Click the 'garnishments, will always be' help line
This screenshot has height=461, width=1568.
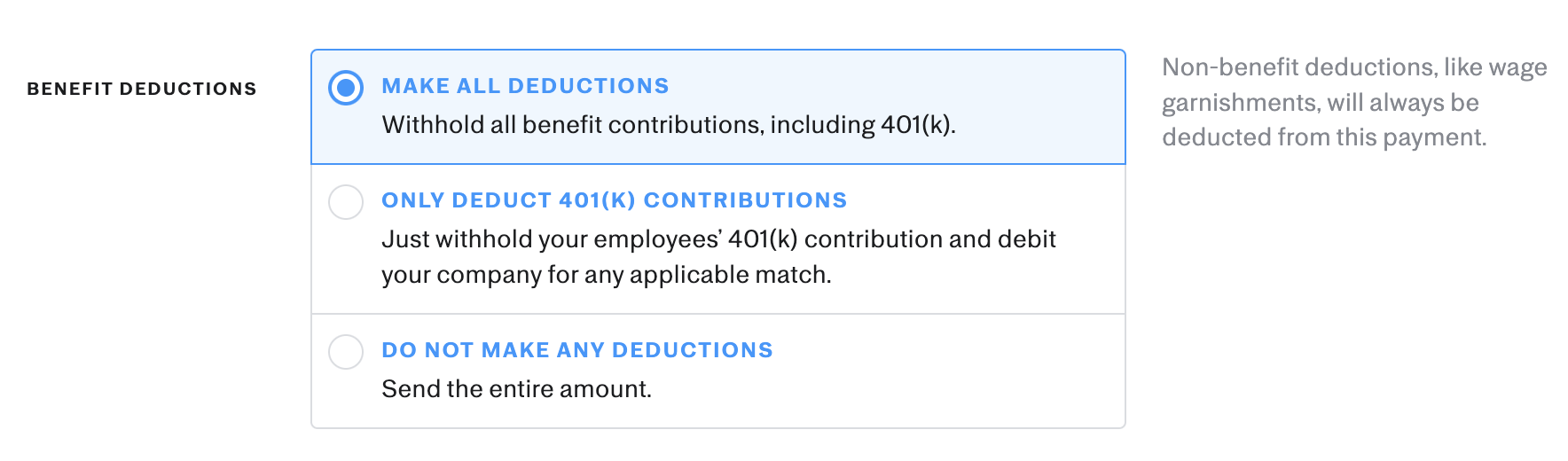[x=1320, y=103]
